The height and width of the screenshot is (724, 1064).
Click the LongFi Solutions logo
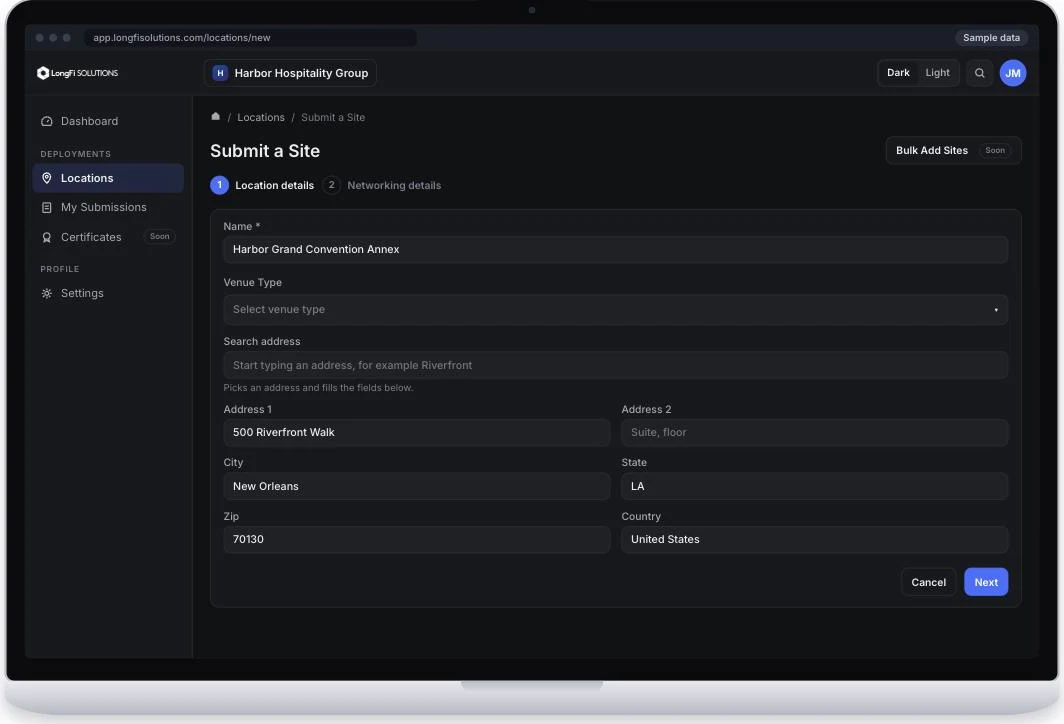coord(77,73)
